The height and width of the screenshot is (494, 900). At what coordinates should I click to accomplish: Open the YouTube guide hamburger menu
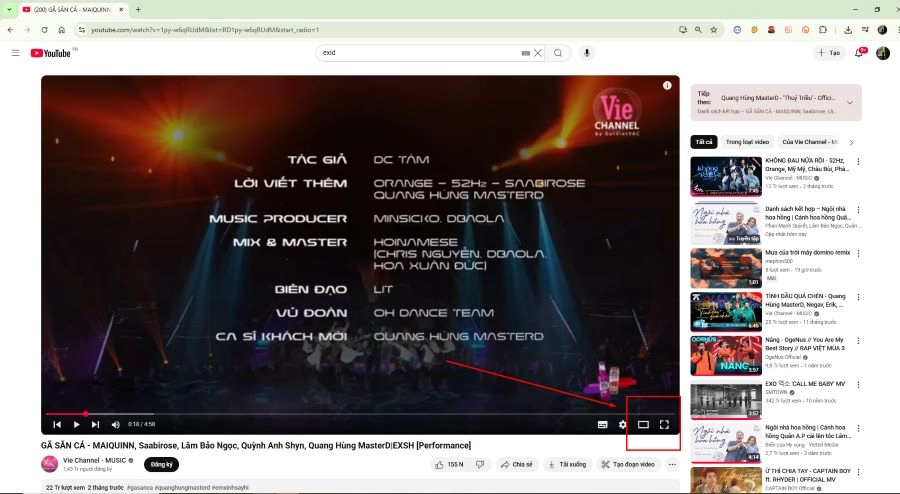(15, 53)
